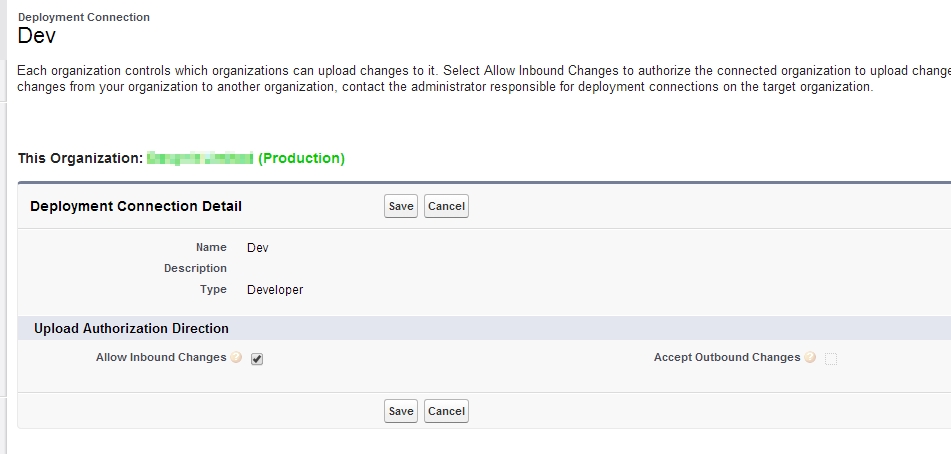Image resolution: width=951 pixels, height=454 pixels.
Task: Select the Name field value Dev
Action: click(x=258, y=247)
